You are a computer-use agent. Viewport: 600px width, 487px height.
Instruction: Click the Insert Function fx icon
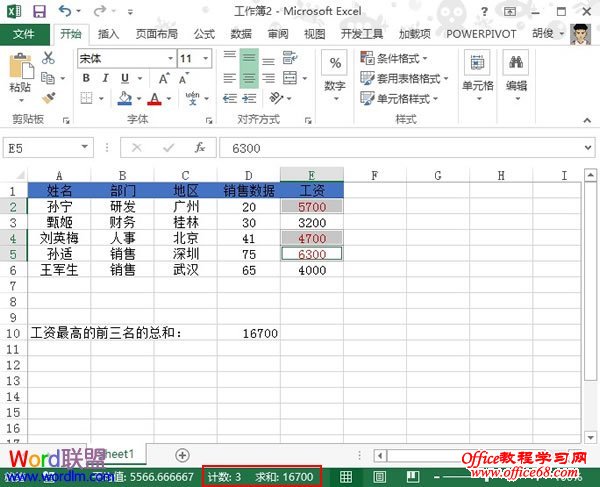pos(200,147)
